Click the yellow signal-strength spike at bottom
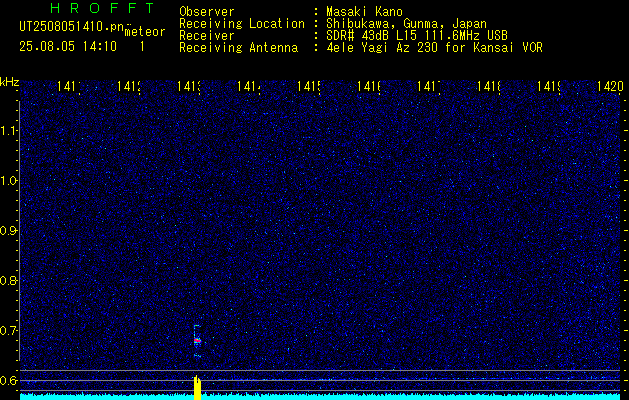Screen dimensions: 629x400 pos(197,388)
